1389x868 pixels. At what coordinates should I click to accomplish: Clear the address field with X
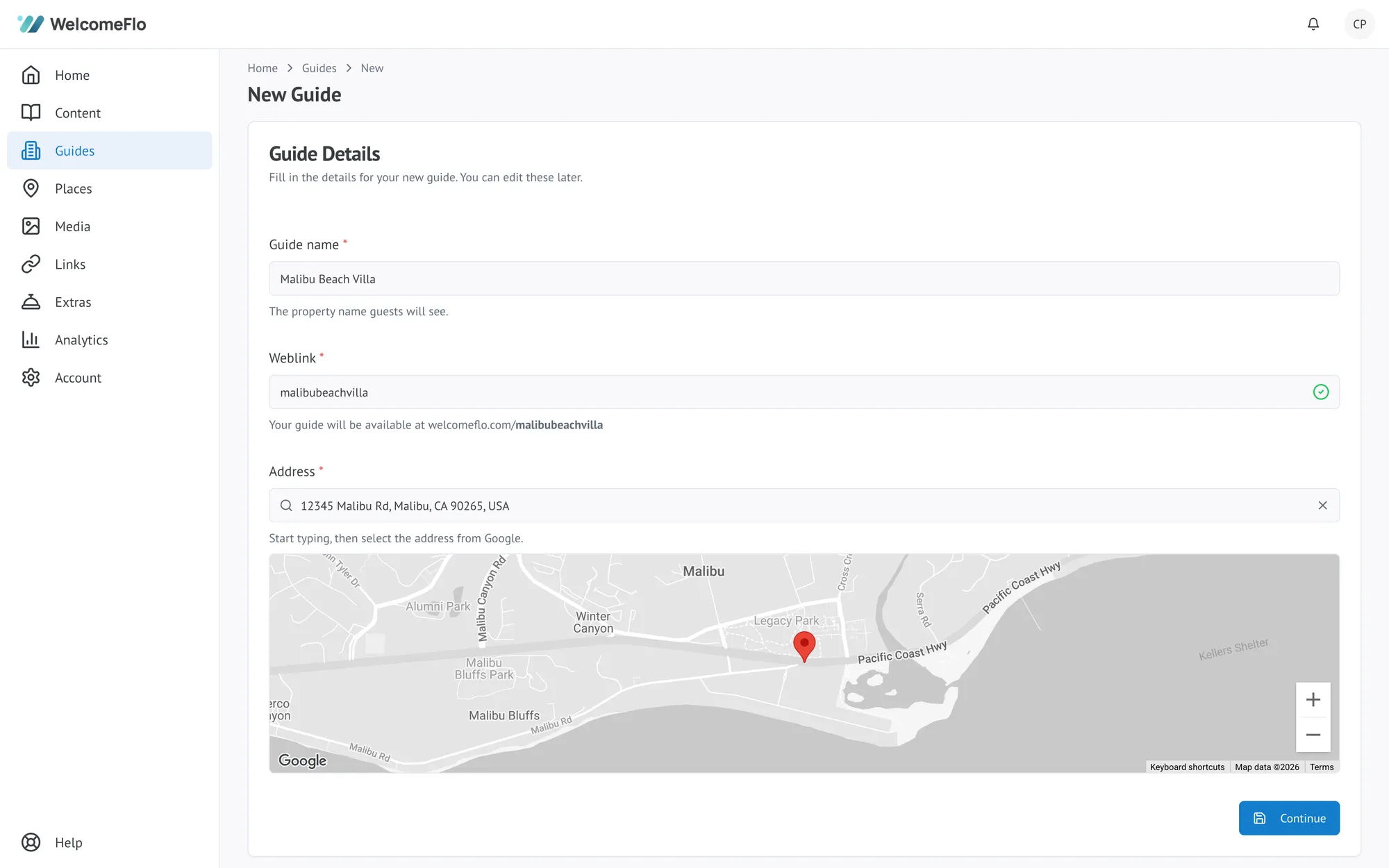pyautogui.click(x=1322, y=506)
